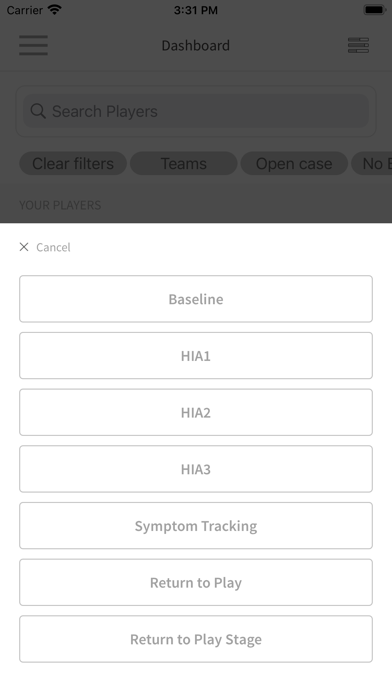The width and height of the screenshot is (392, 696).
Task: Choose HIA2 assessment
Action: [x=196, y=412]
